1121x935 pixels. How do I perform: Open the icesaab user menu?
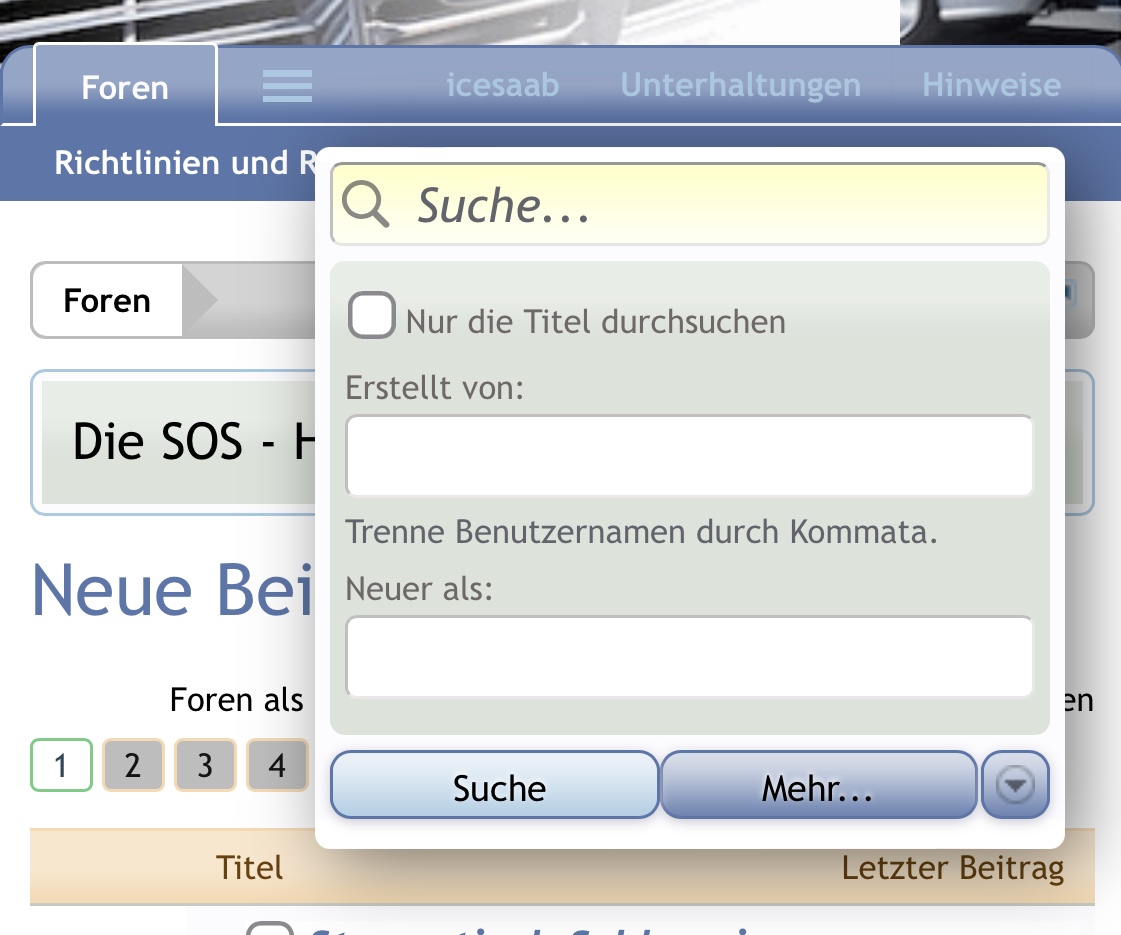(x=503, y=85)
